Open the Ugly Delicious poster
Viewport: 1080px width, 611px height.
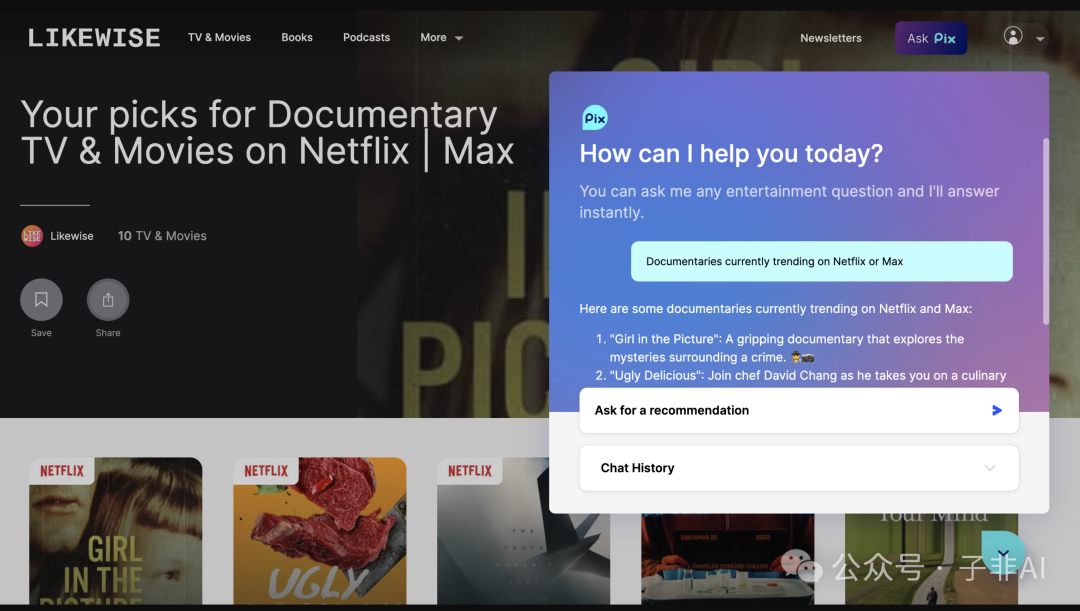(x=320, y=531)
